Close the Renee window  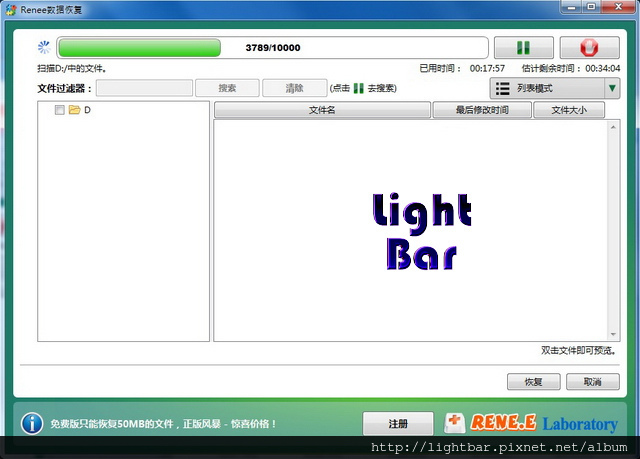click(x=618, y=7)
